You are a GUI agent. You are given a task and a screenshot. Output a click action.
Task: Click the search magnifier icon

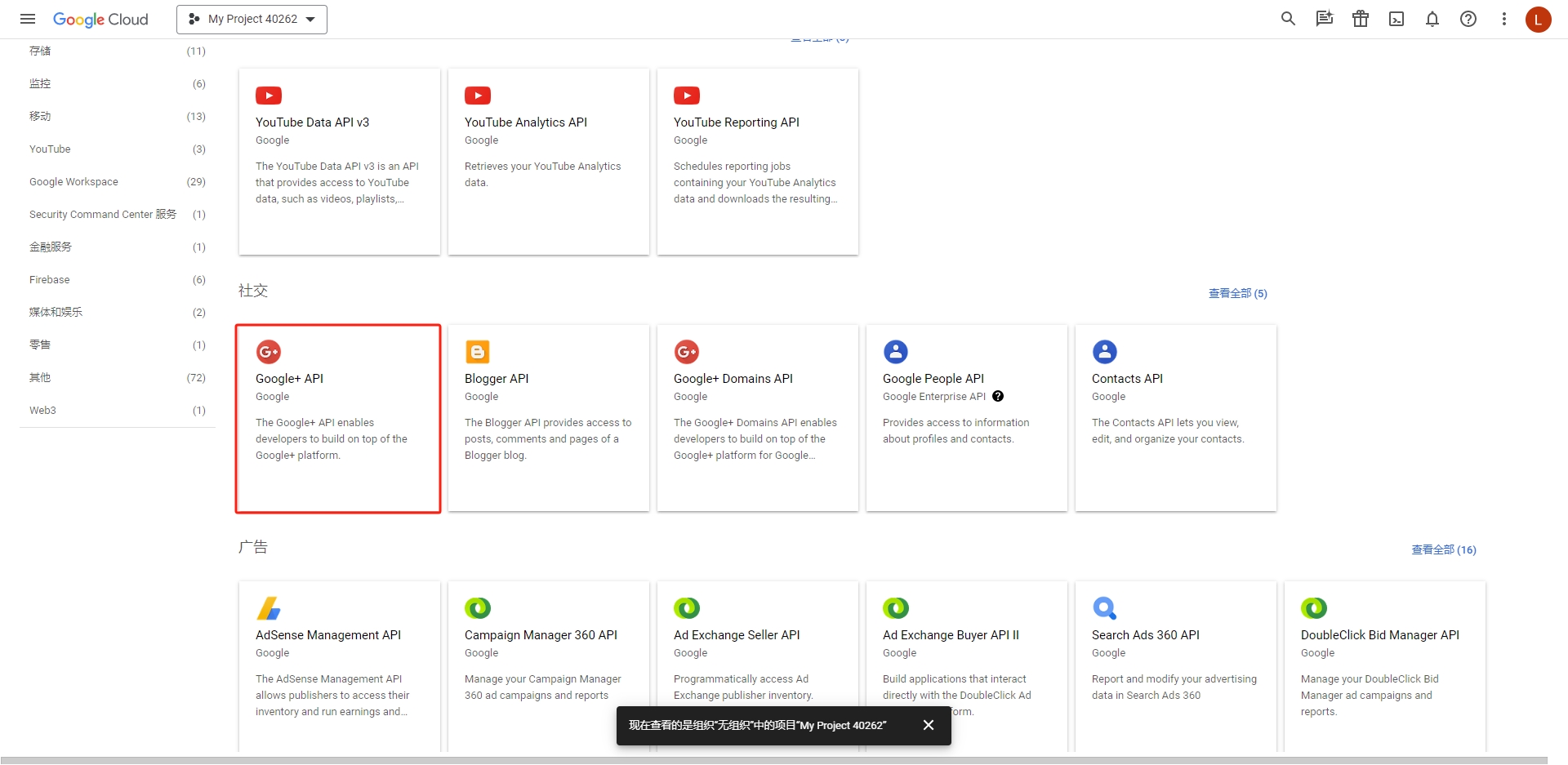tap(1288, 19)
